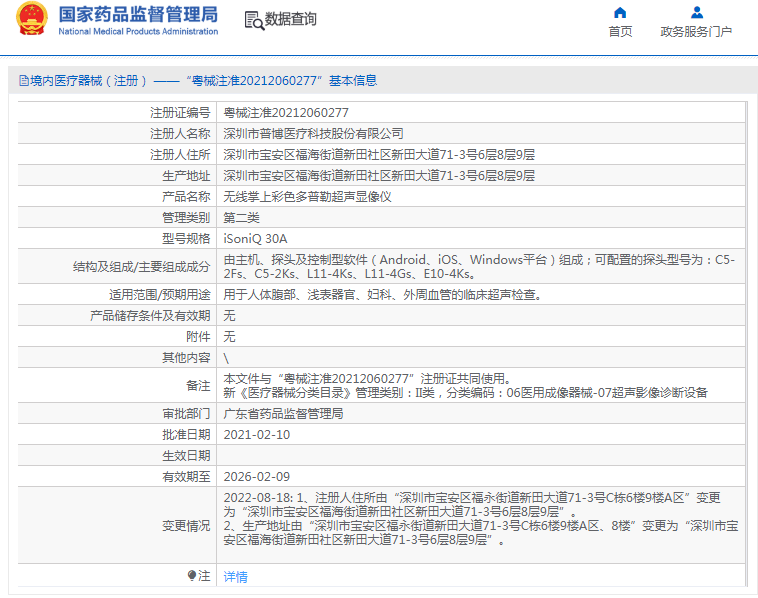Click the intended use text 用于人体腹部
Image resolution: width=758 pixels, height=598 pixels.
tap(382, 294)
